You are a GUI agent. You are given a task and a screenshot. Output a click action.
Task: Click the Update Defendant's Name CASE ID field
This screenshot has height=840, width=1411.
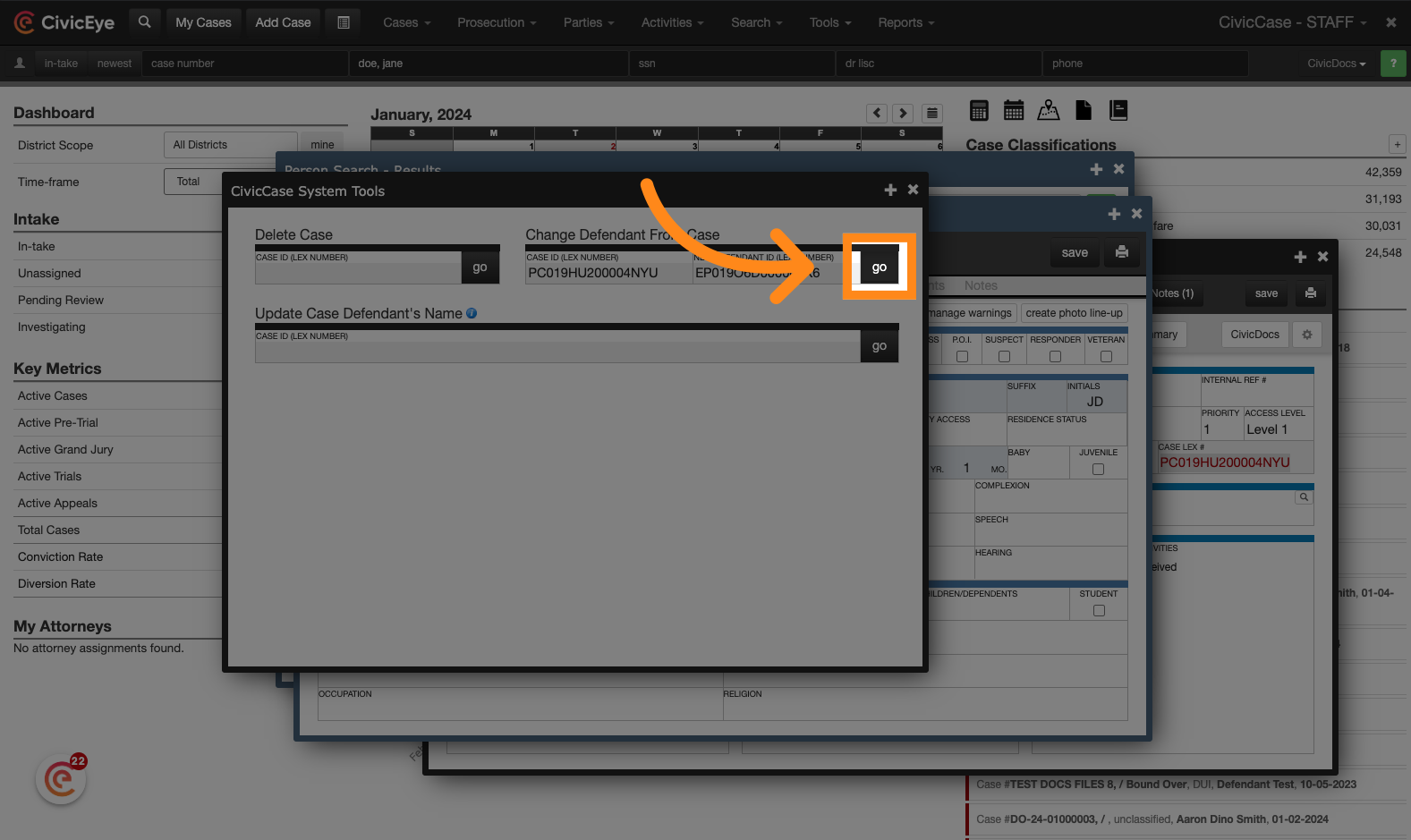click(x=557, y=346)
